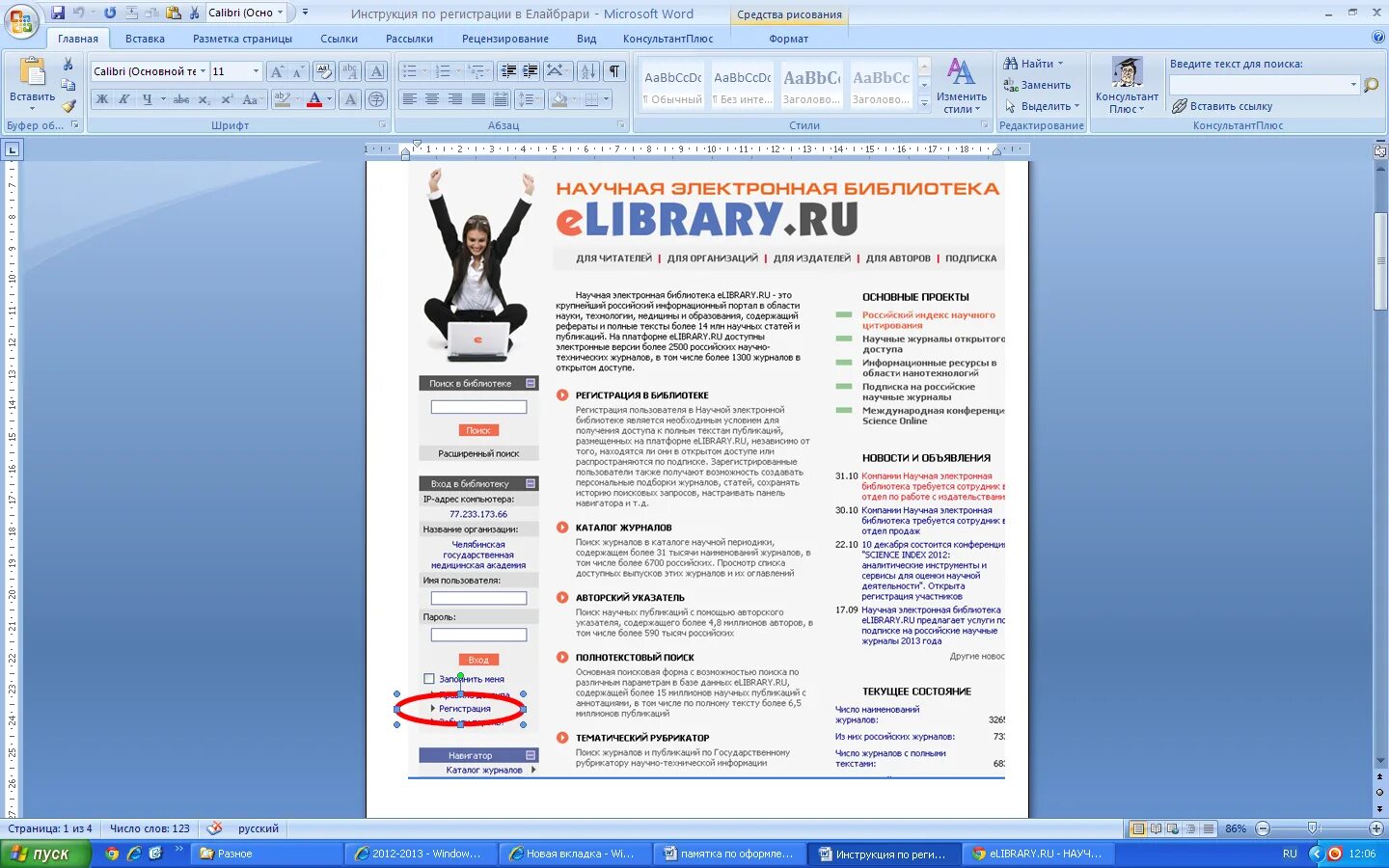Image resolution: width=1389 pixels, height=868 pixels.
Task: Click the Cut scissors icon in clipboard group
Action: pyautogui.click(x=68, y=65)
